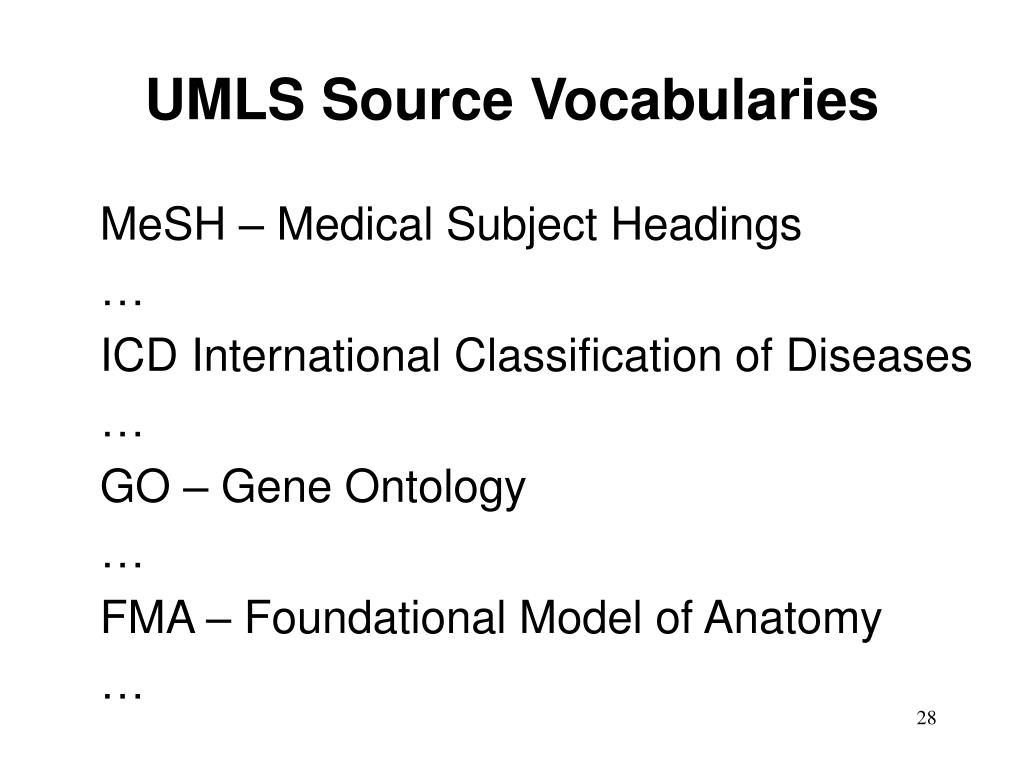Click the word MeSH
1024x768 pixels.
(163, 225)
